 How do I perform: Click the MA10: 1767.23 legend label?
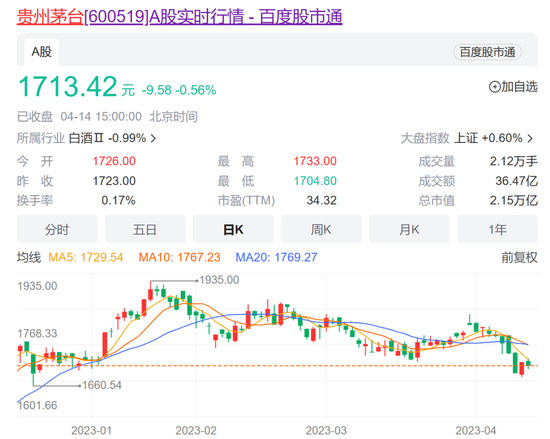179,257
